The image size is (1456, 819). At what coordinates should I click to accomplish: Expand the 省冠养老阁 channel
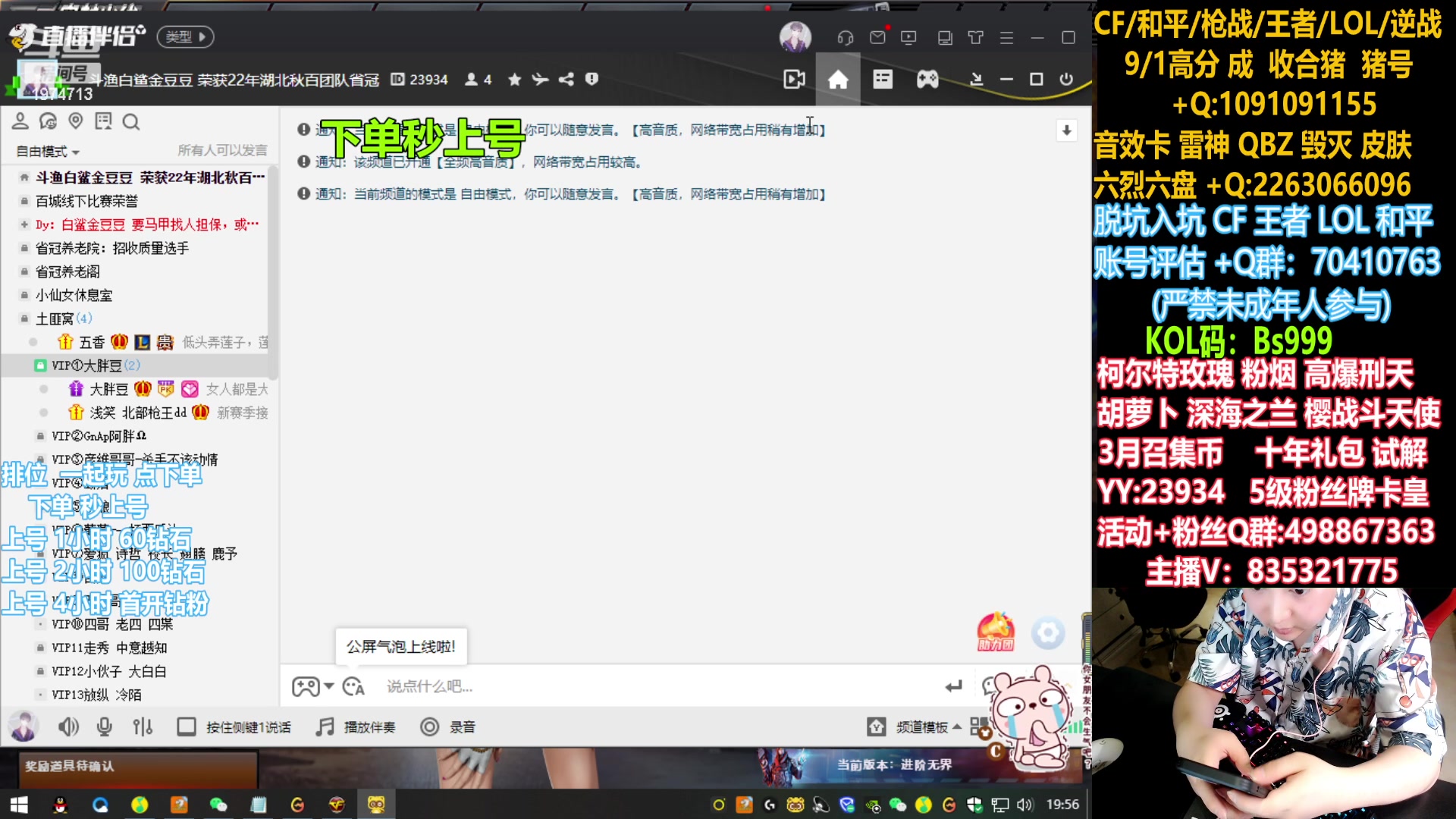[67, 271]
